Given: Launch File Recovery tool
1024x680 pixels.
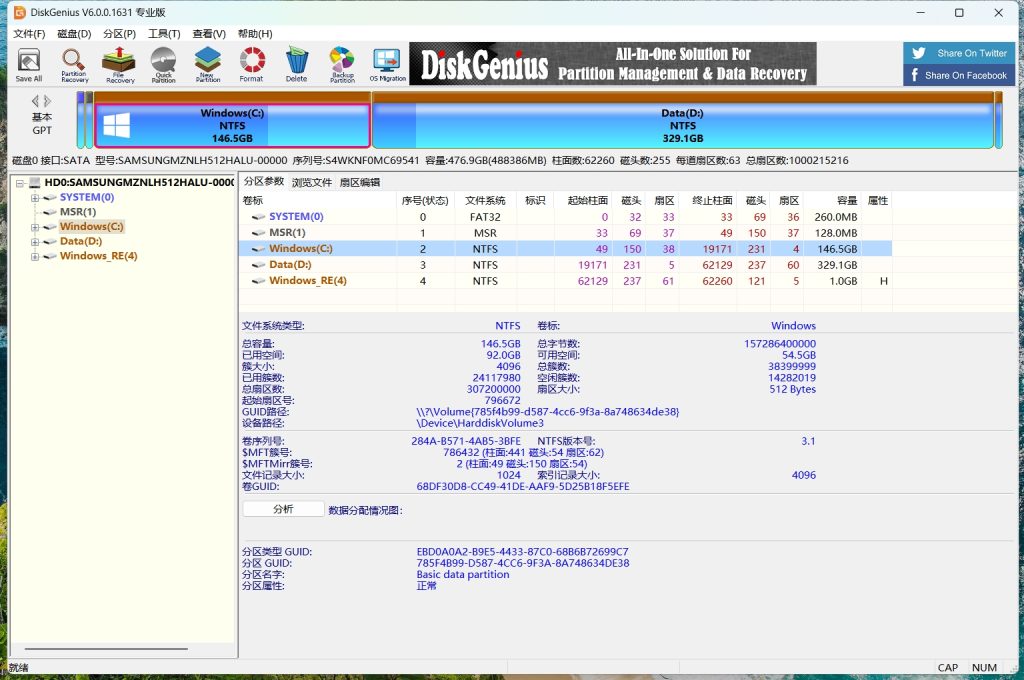Looking at the screenshot, I should [x=119, y=65].
